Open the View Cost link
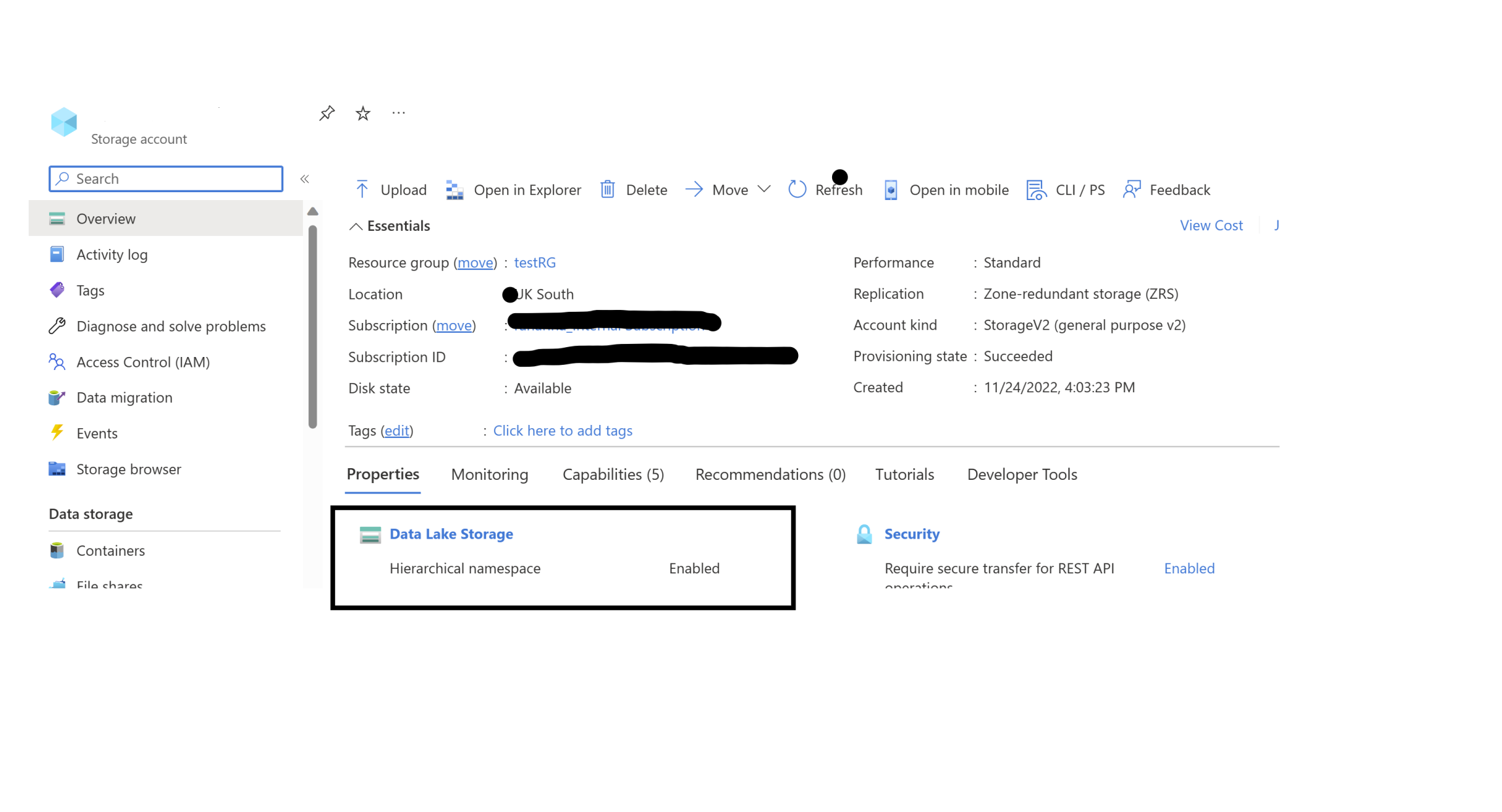This screenshot has width=1502, height=812. pyautogui.click(x=1211, y=225)
